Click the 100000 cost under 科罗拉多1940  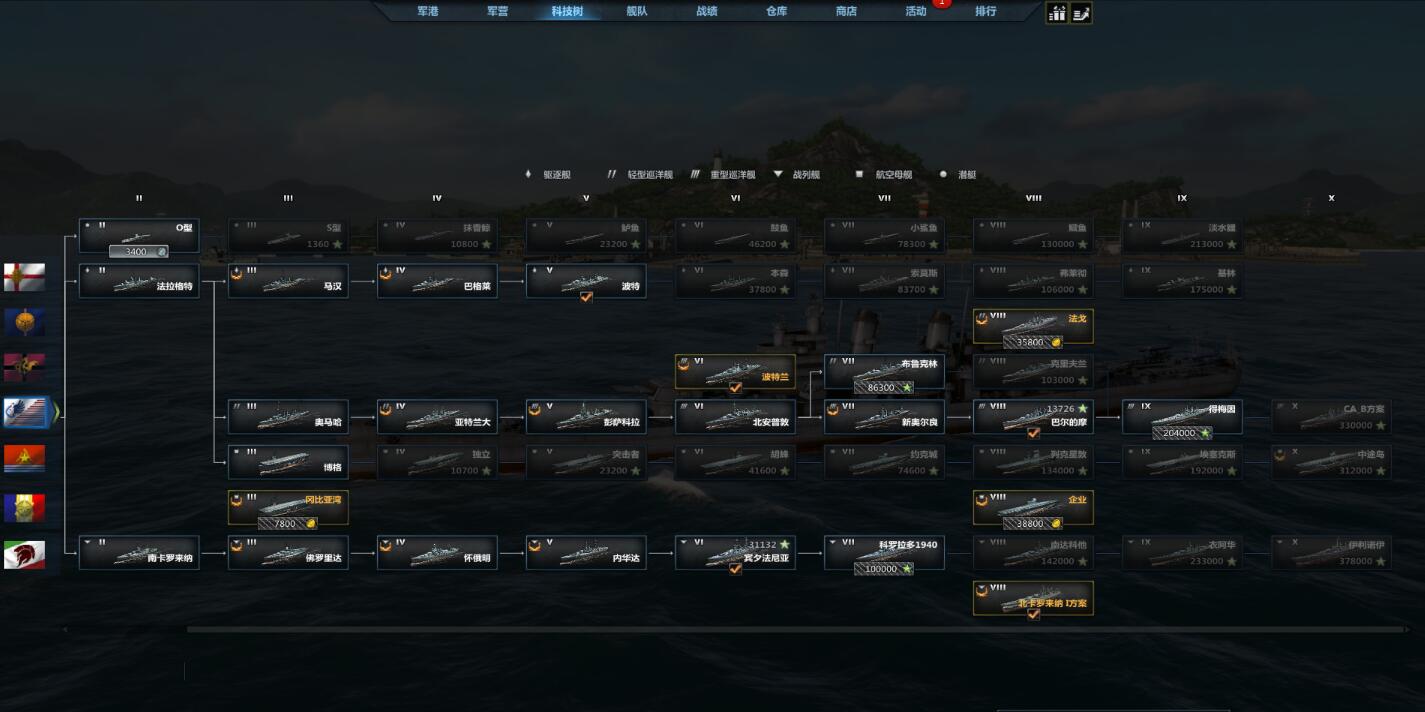click(884, 569)
